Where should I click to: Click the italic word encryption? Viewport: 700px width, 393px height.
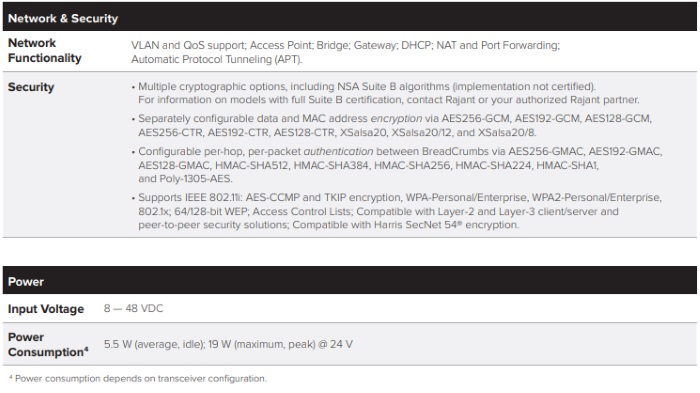396,118
